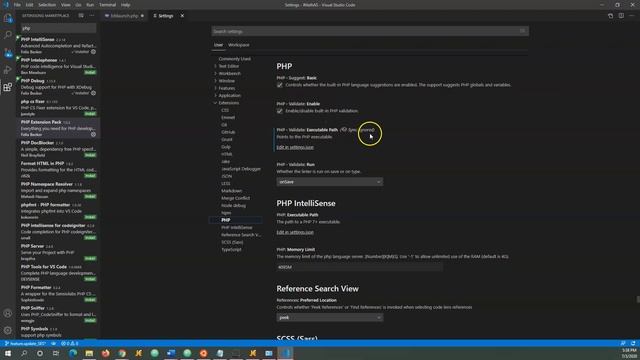Viewport: 640px width, 360px height.
Task: Open the File menu
Action: click(x=17, y=5)
